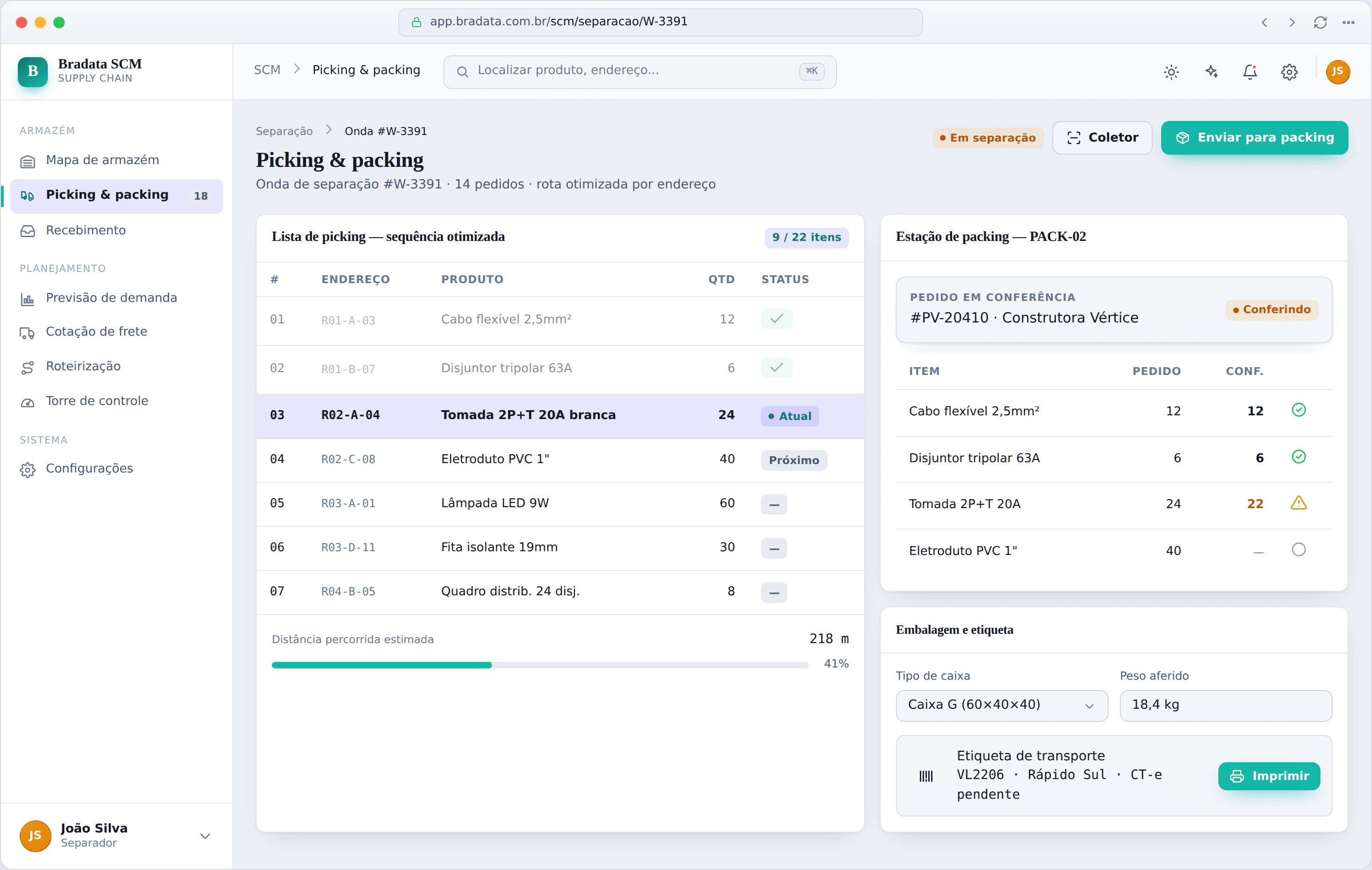Click the browser reload icon

pyautogui.click(x=1320, y=22)
